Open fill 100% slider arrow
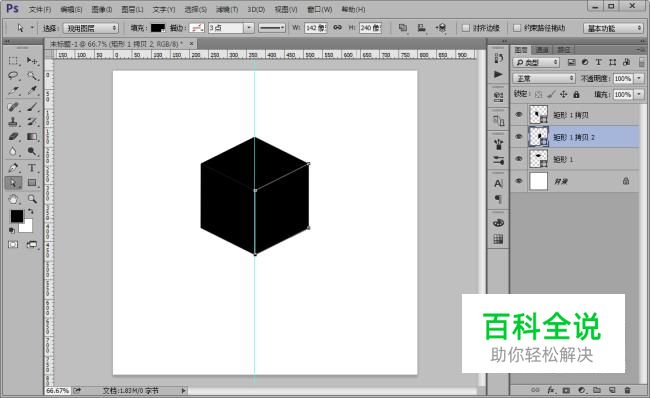 [x=639, y=95]
